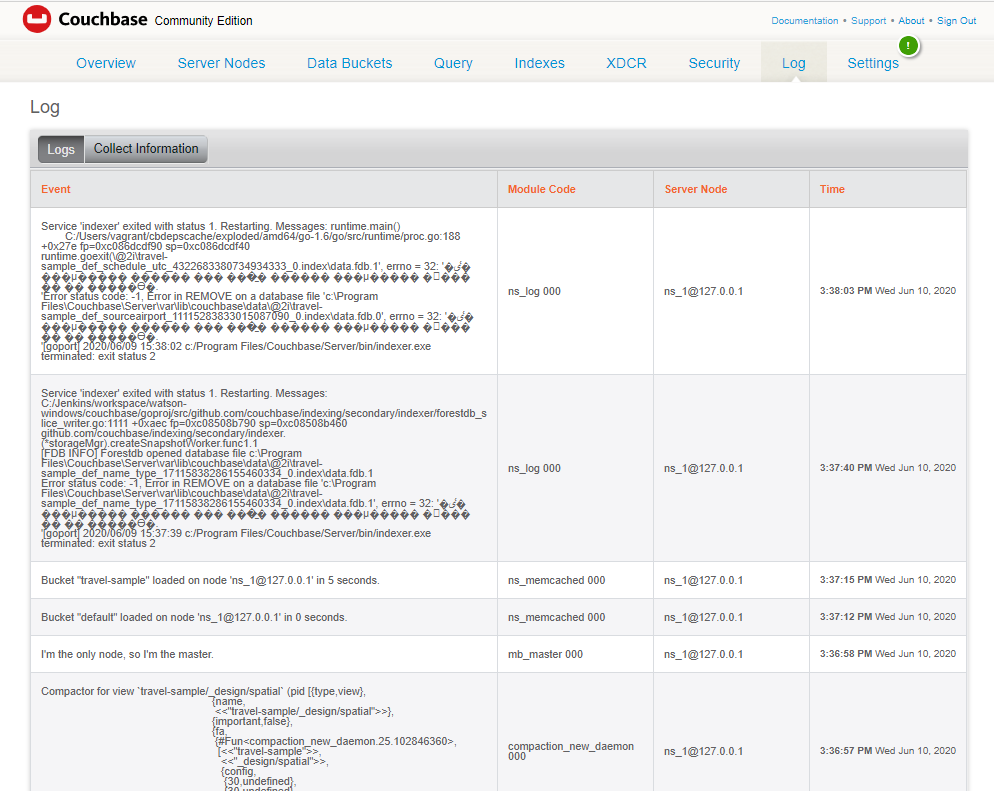
Task: Open the Query tab
Action: pyautogui.click(x=453, y=63)
